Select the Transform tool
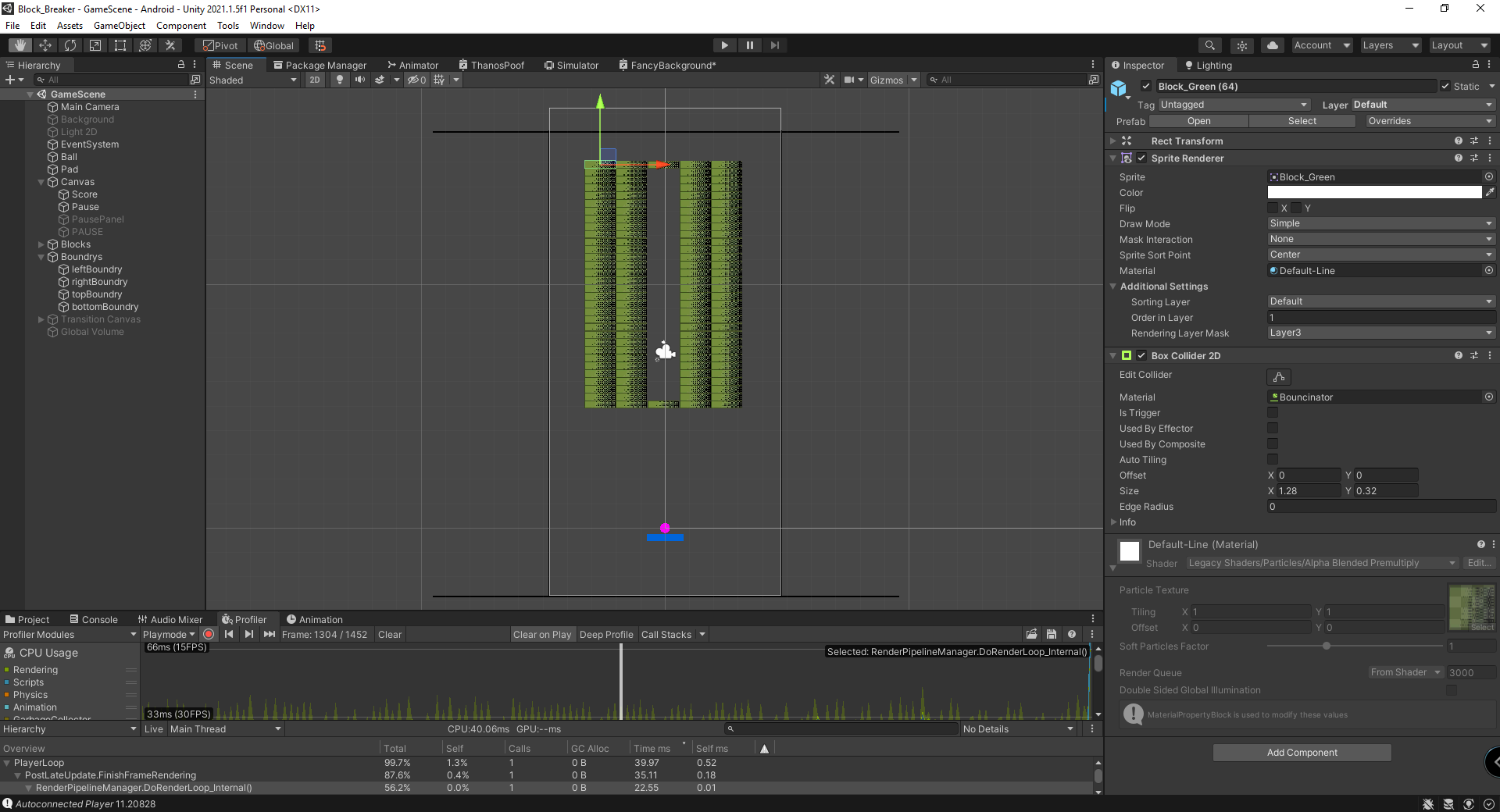The image size is (1500, 812). click(145, 45)
